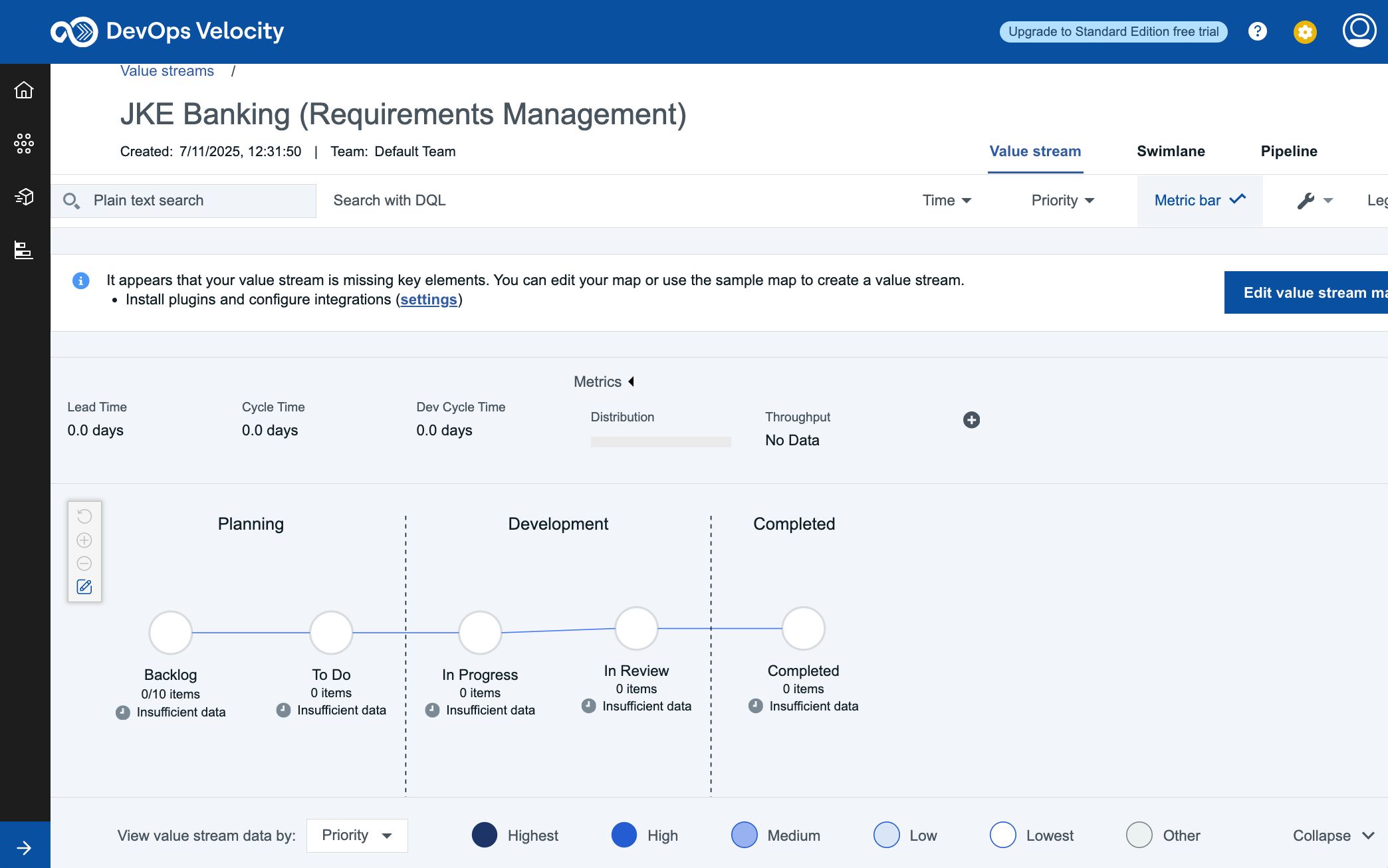
Task: Click the DevOps Velocity logo
Action: coord(168,31)
